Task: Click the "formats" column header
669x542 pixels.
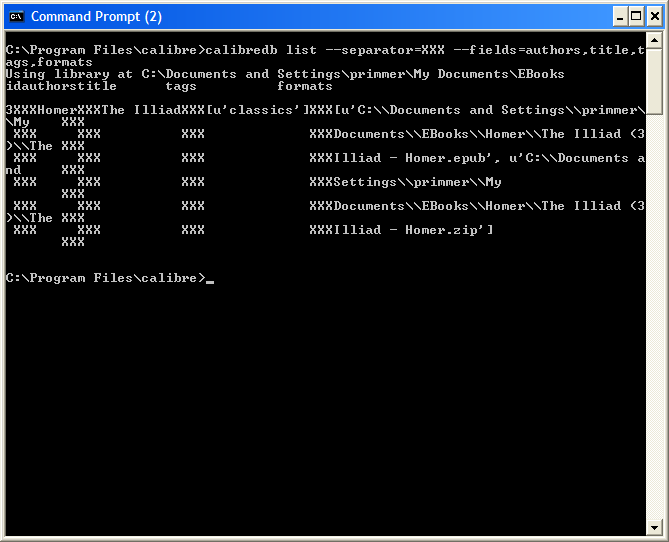Action: coord(305,86)
